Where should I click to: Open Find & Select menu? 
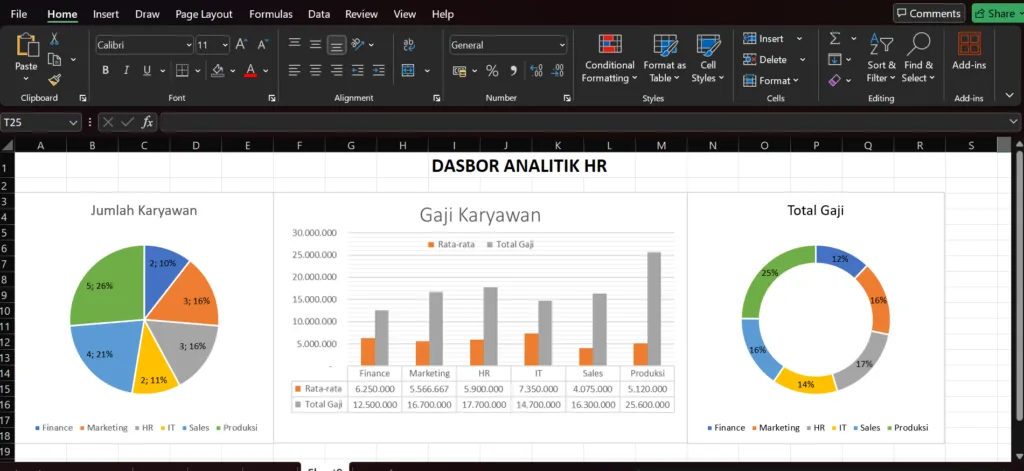[918, 59]
